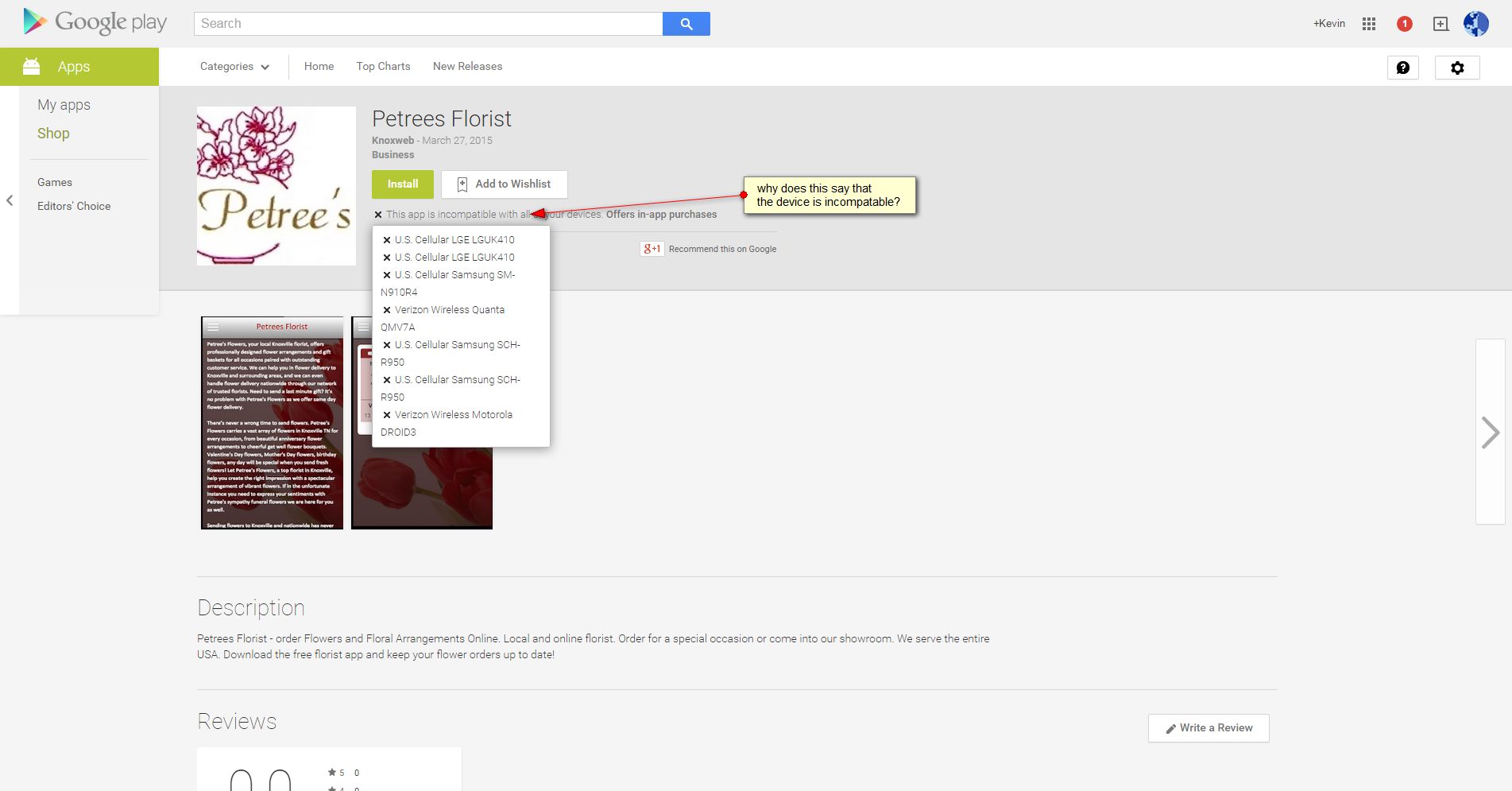Click the Google +1 button
1512x791 pixels.
point(652,249)
